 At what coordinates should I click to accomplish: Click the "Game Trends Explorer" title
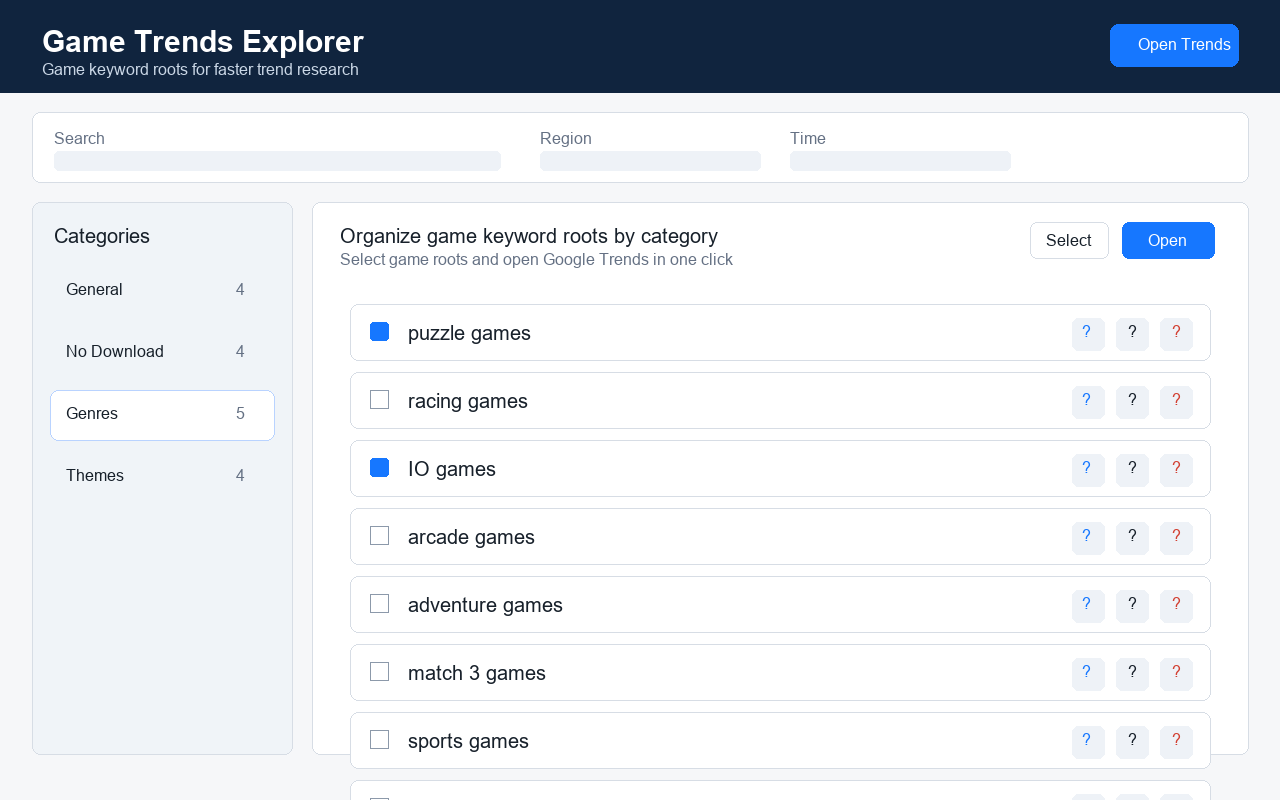pos(203,42)
